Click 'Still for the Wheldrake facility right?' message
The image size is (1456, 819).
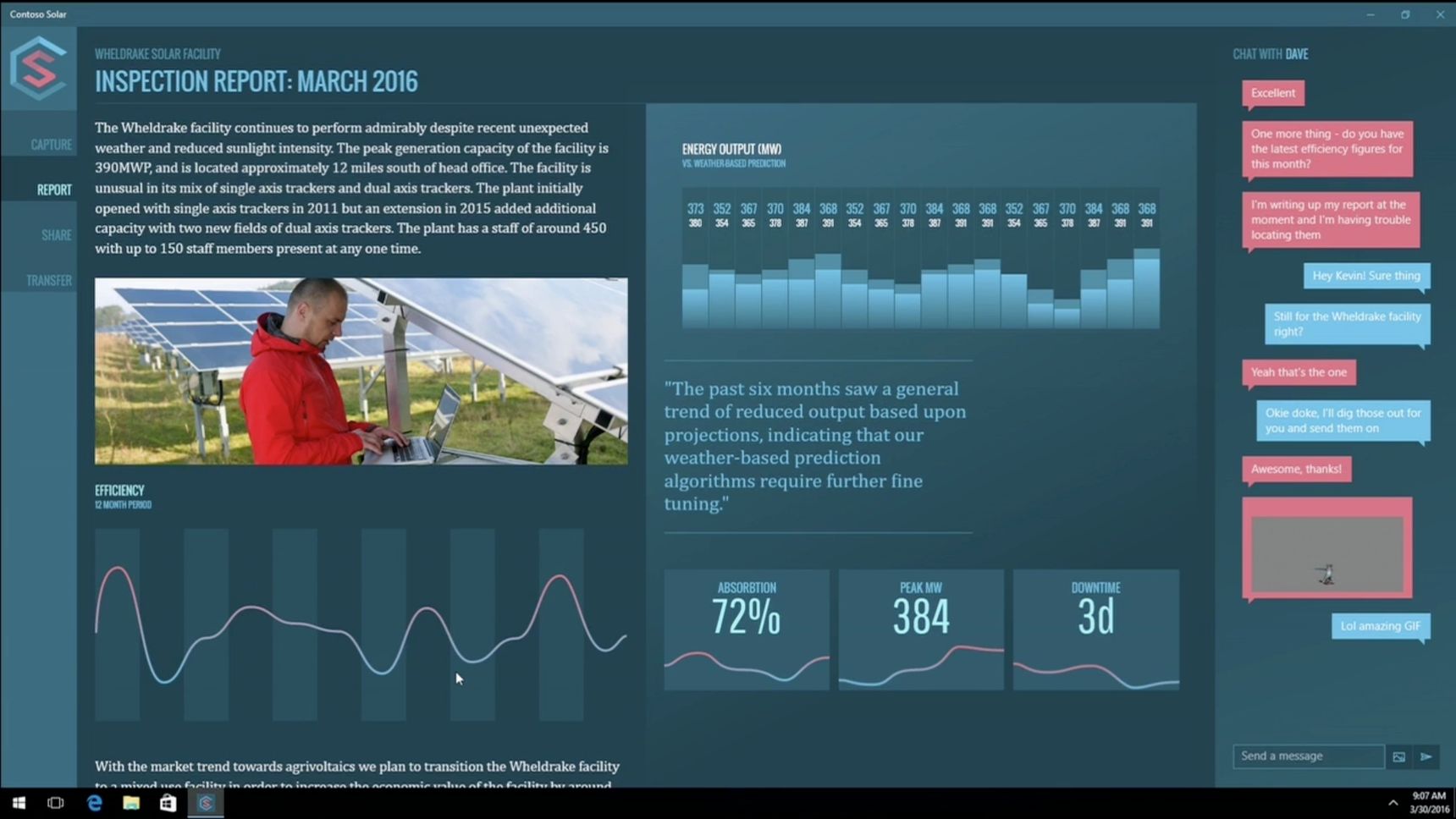[1347, 324]
